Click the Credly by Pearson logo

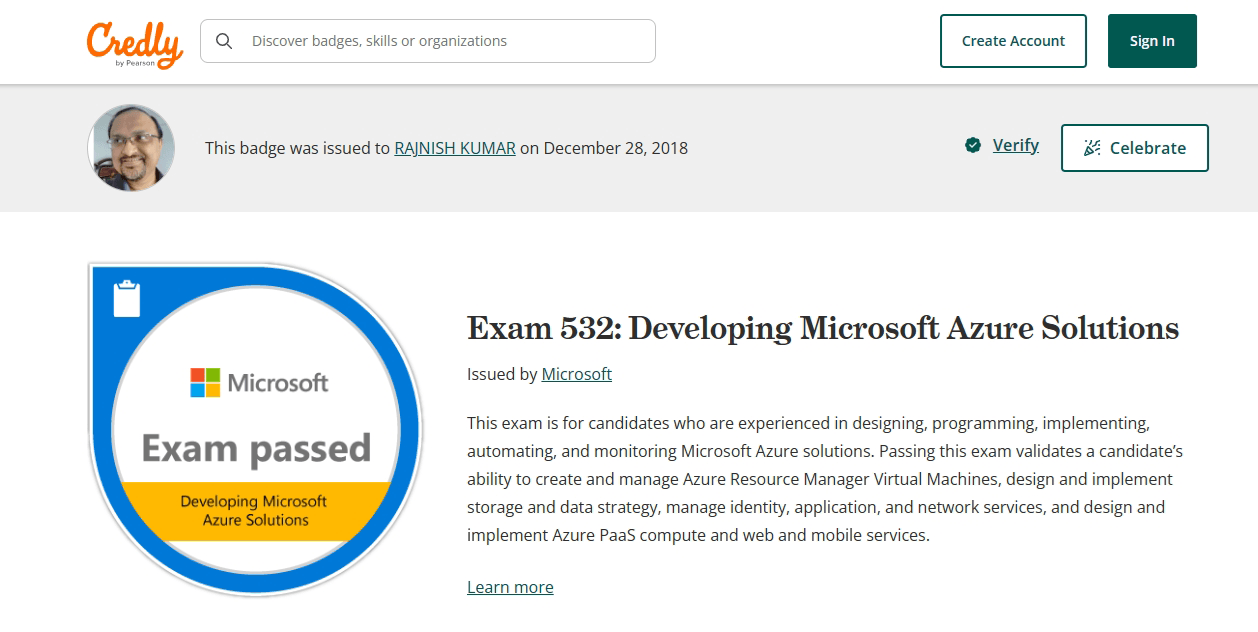click(x=134, y=43)
